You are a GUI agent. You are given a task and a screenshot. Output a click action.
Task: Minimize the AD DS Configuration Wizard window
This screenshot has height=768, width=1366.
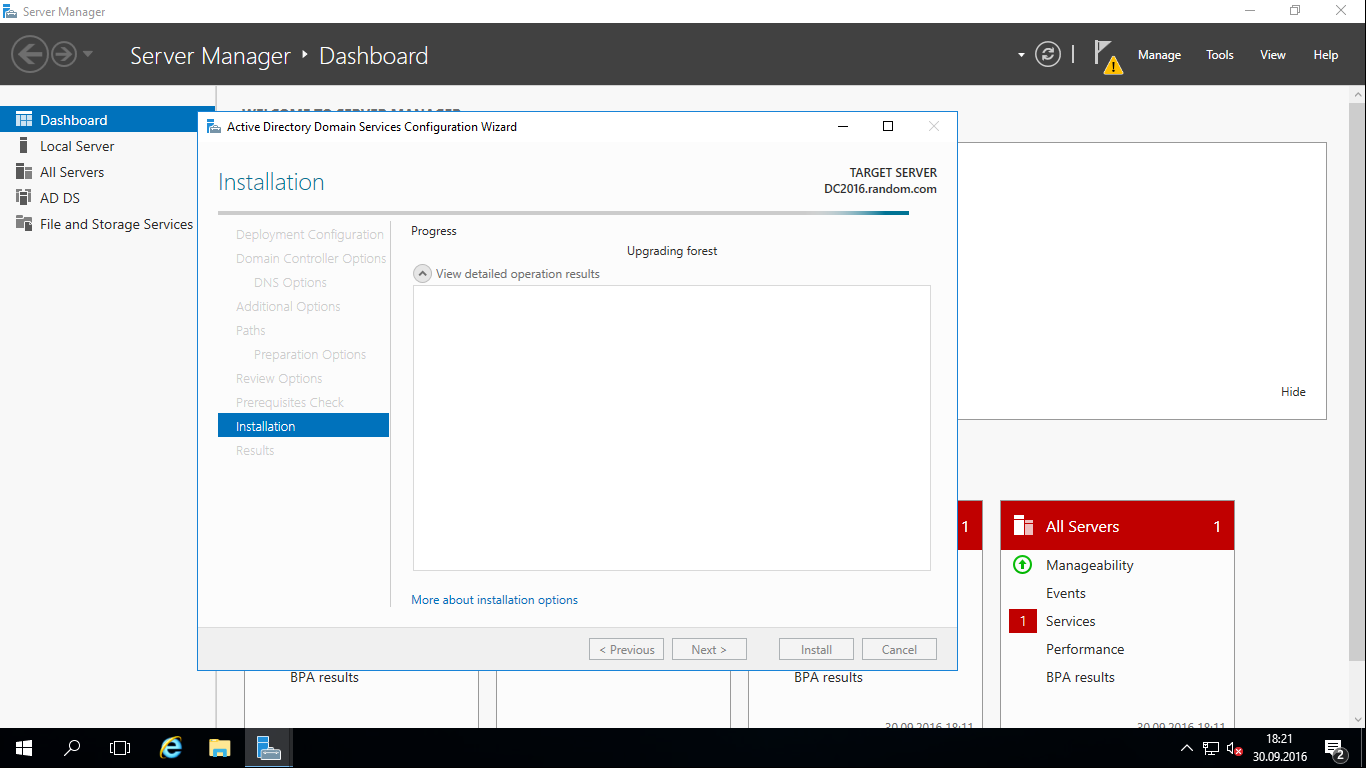[x=843, y=126]
